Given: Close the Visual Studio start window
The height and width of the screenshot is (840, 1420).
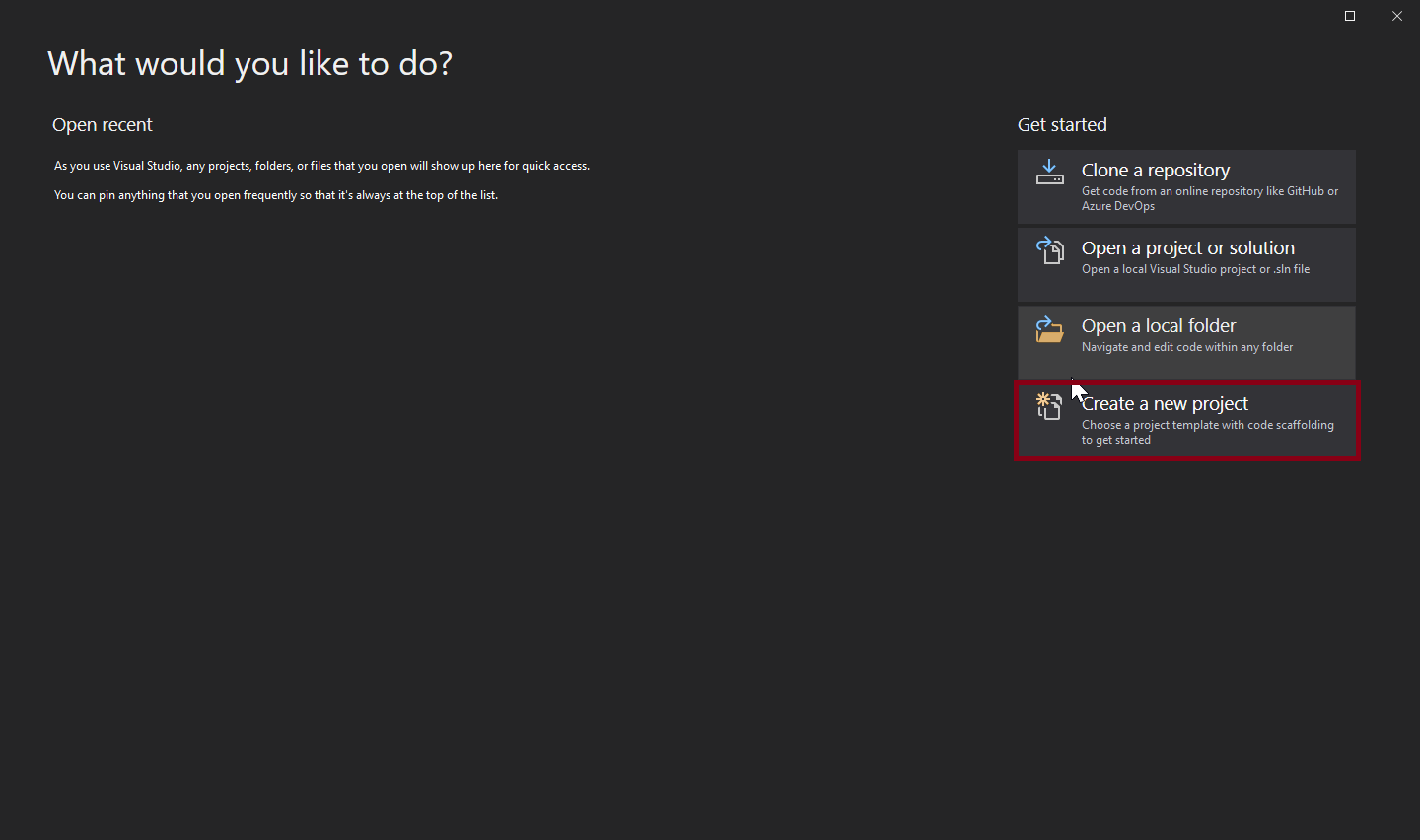Looking at the screenshot, I should tap(1397, 16).
